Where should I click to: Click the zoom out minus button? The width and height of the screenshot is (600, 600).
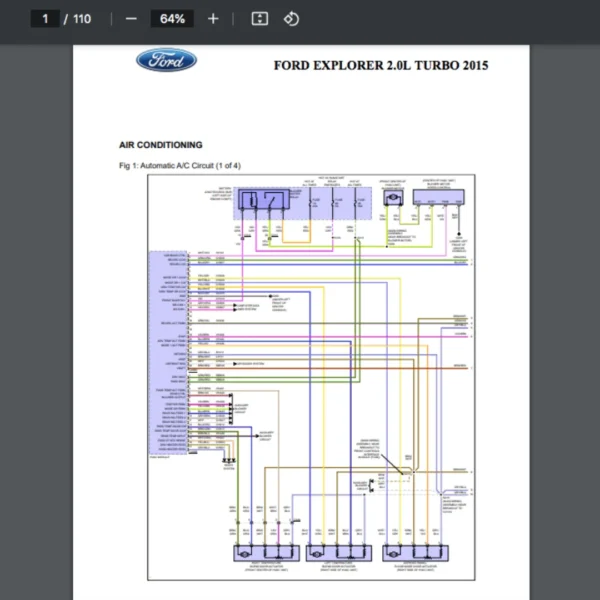(131, 19)
